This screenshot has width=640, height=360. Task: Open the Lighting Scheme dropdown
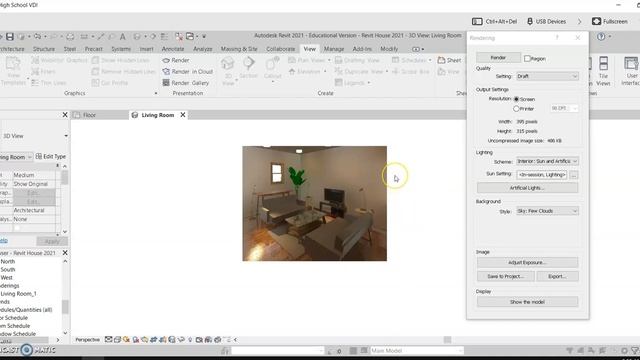(x=547, y=161)
